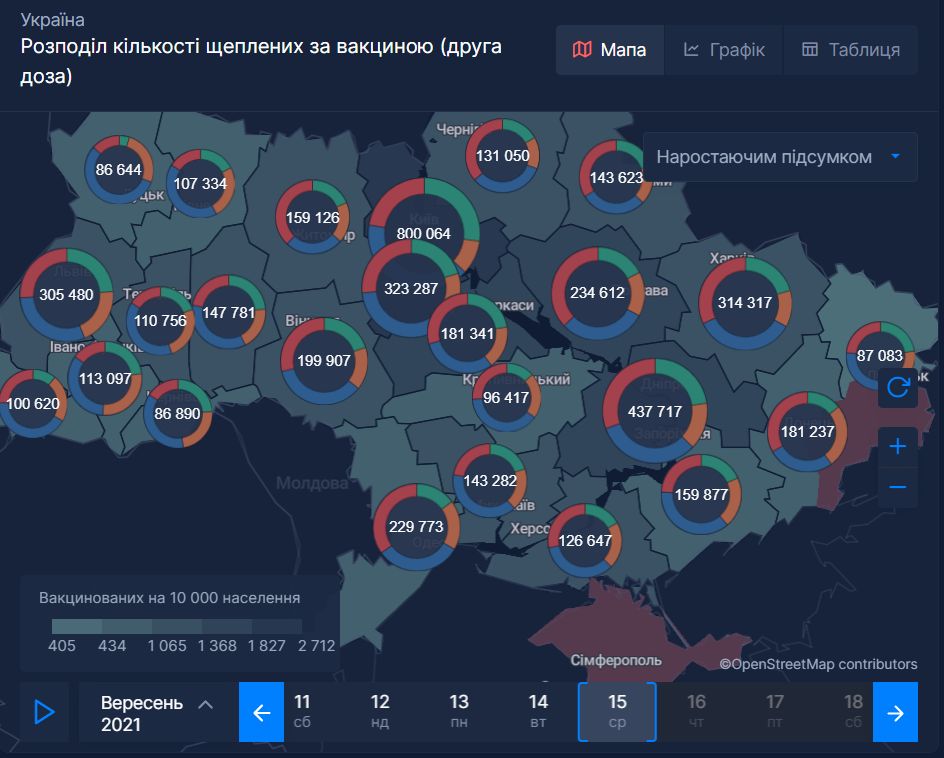Screen dimensions: 944x758
Task: Click the OpenStreetMap contributors link
Action: pos(818,664)
